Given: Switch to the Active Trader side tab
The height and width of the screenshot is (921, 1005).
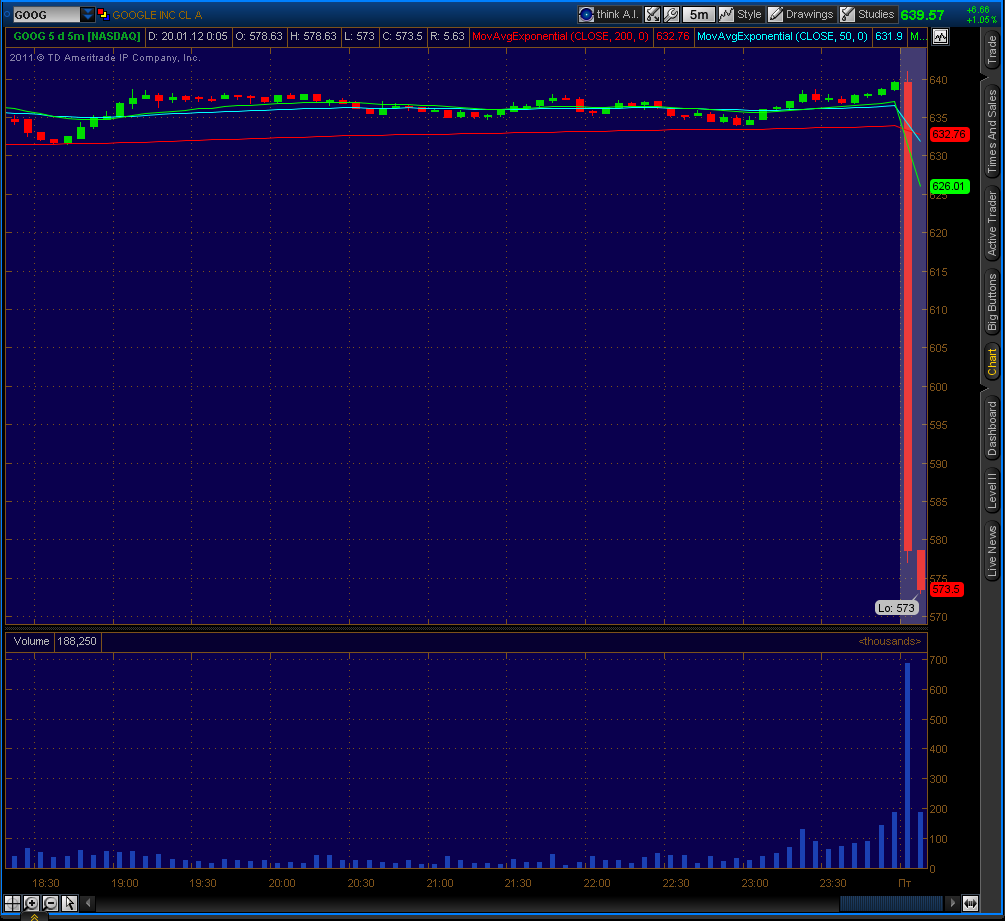Looking at the screenshot, I should [992, 224].
